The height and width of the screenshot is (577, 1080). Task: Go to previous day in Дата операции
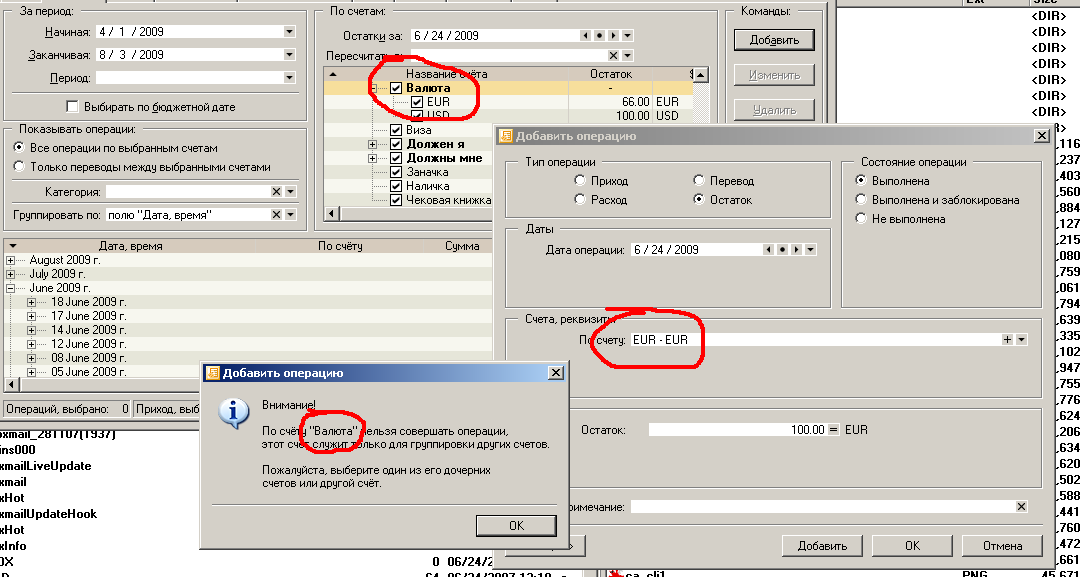tap(768, 250)
